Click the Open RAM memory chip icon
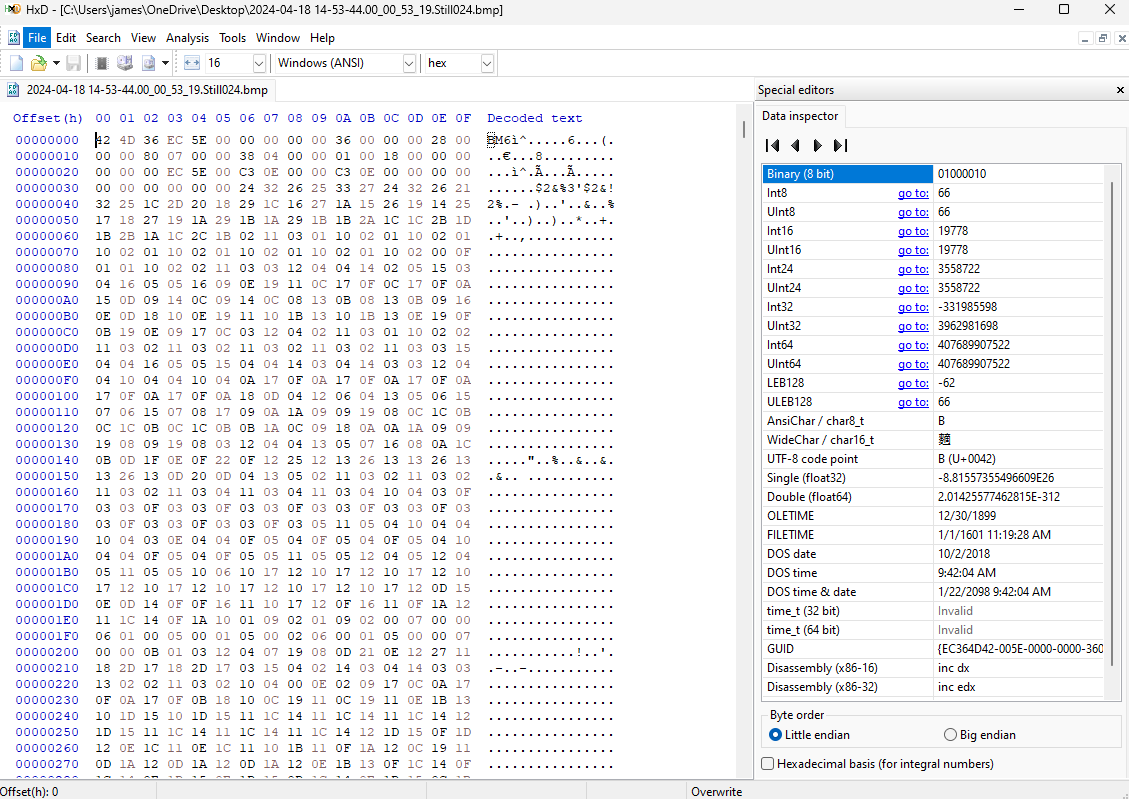The height and width of the screenshot is (799, 1129). (102, 63)
